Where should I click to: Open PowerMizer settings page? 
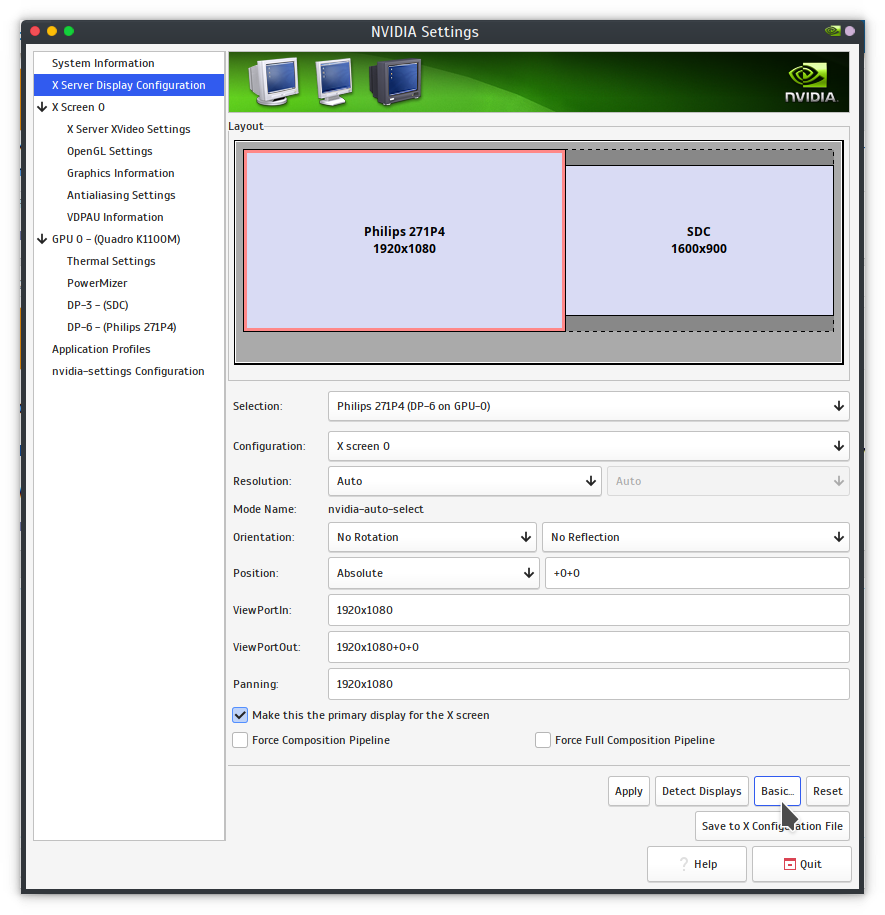click(x=97, y=283)
